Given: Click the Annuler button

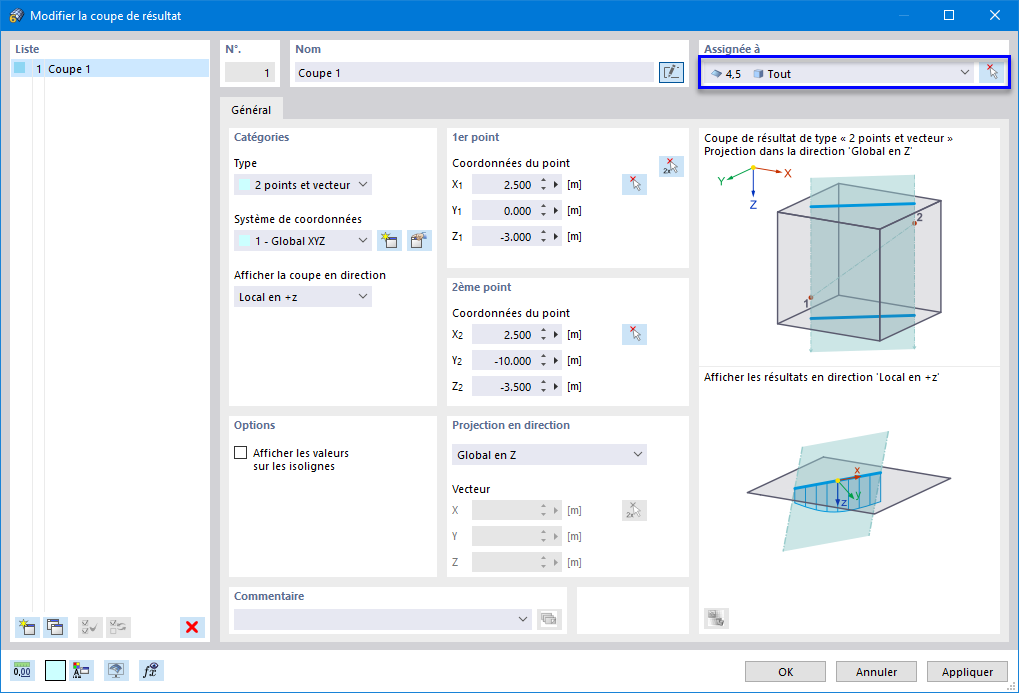Looking at the screenshot, I should pos(876,672).
